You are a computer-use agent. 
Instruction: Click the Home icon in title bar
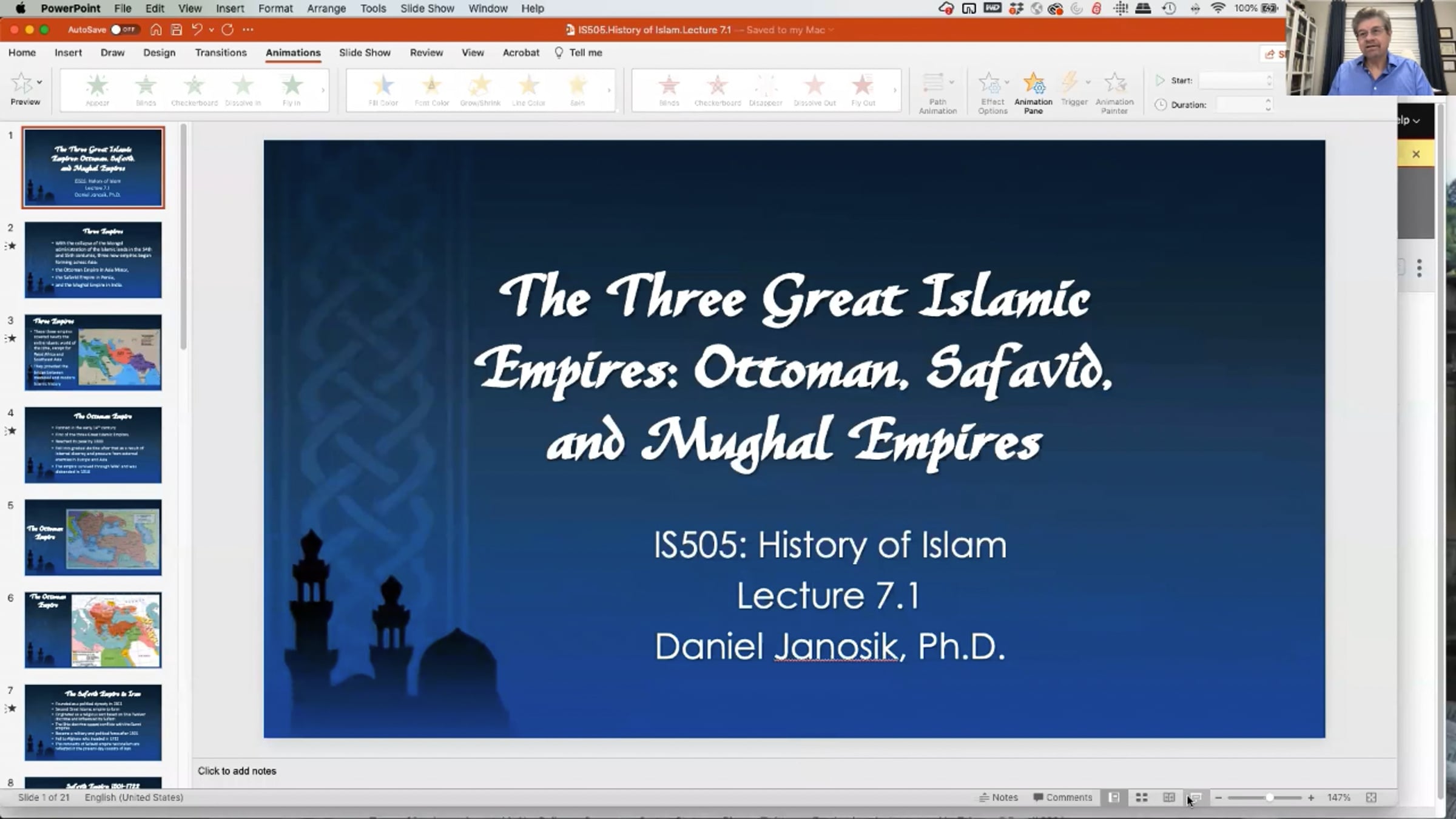coord(156,30)
